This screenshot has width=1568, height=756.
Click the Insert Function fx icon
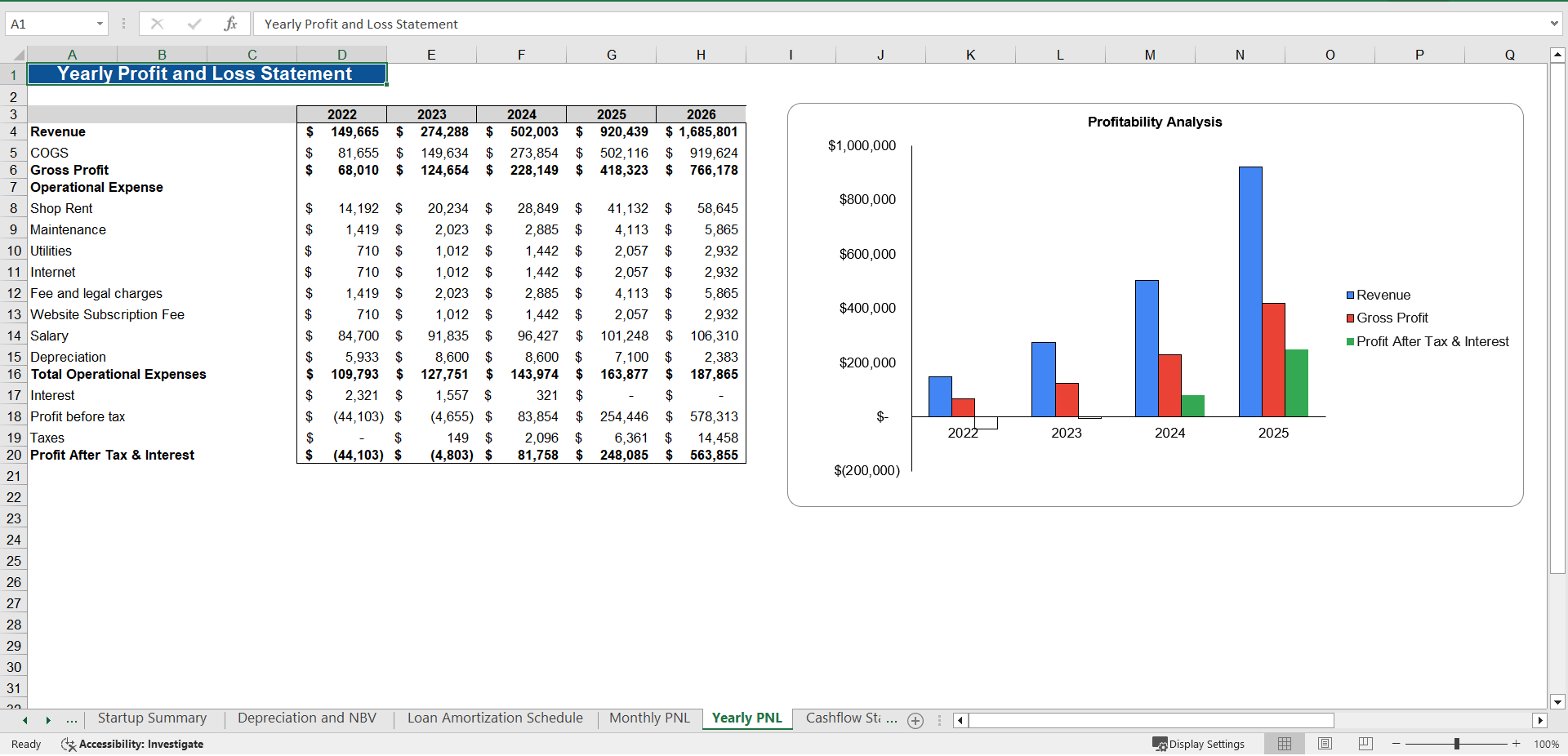231,24
